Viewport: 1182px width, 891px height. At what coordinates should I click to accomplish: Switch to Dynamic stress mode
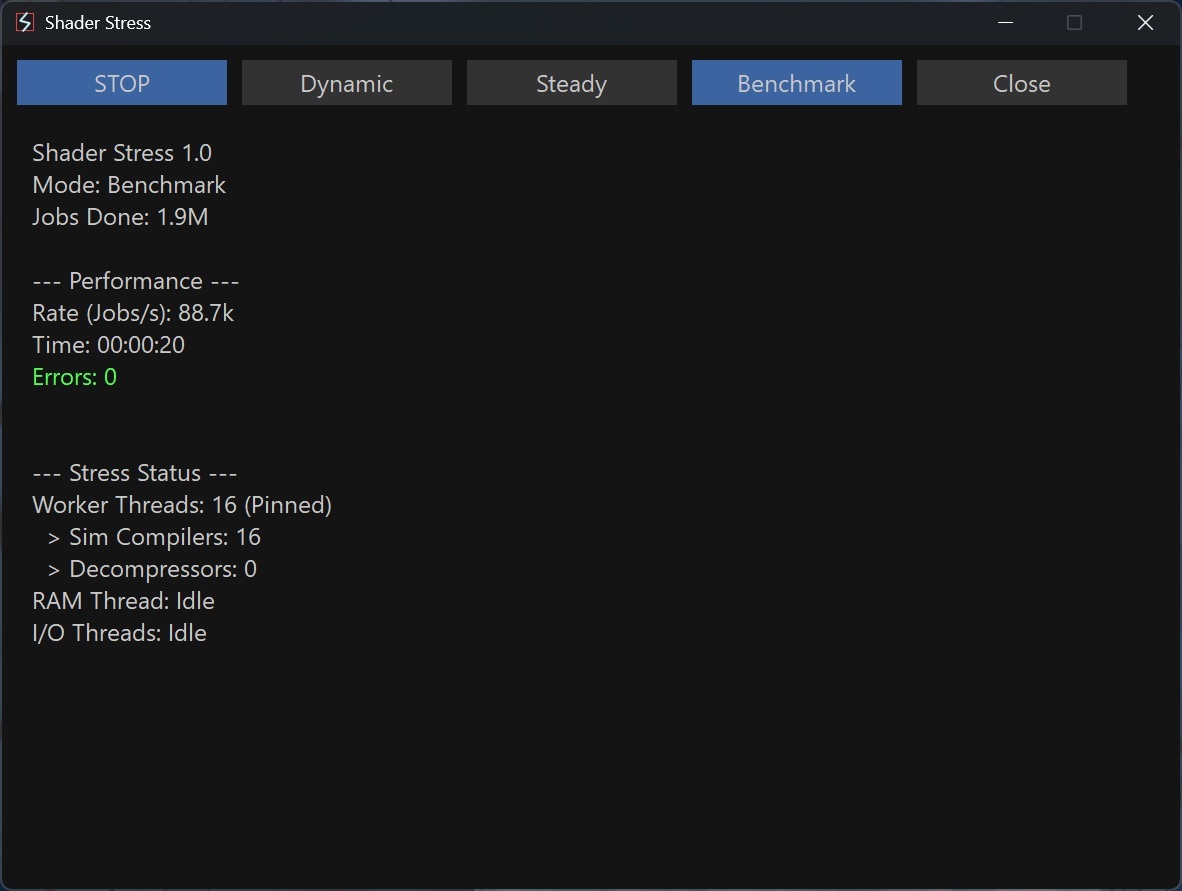(x=346, y=83)
